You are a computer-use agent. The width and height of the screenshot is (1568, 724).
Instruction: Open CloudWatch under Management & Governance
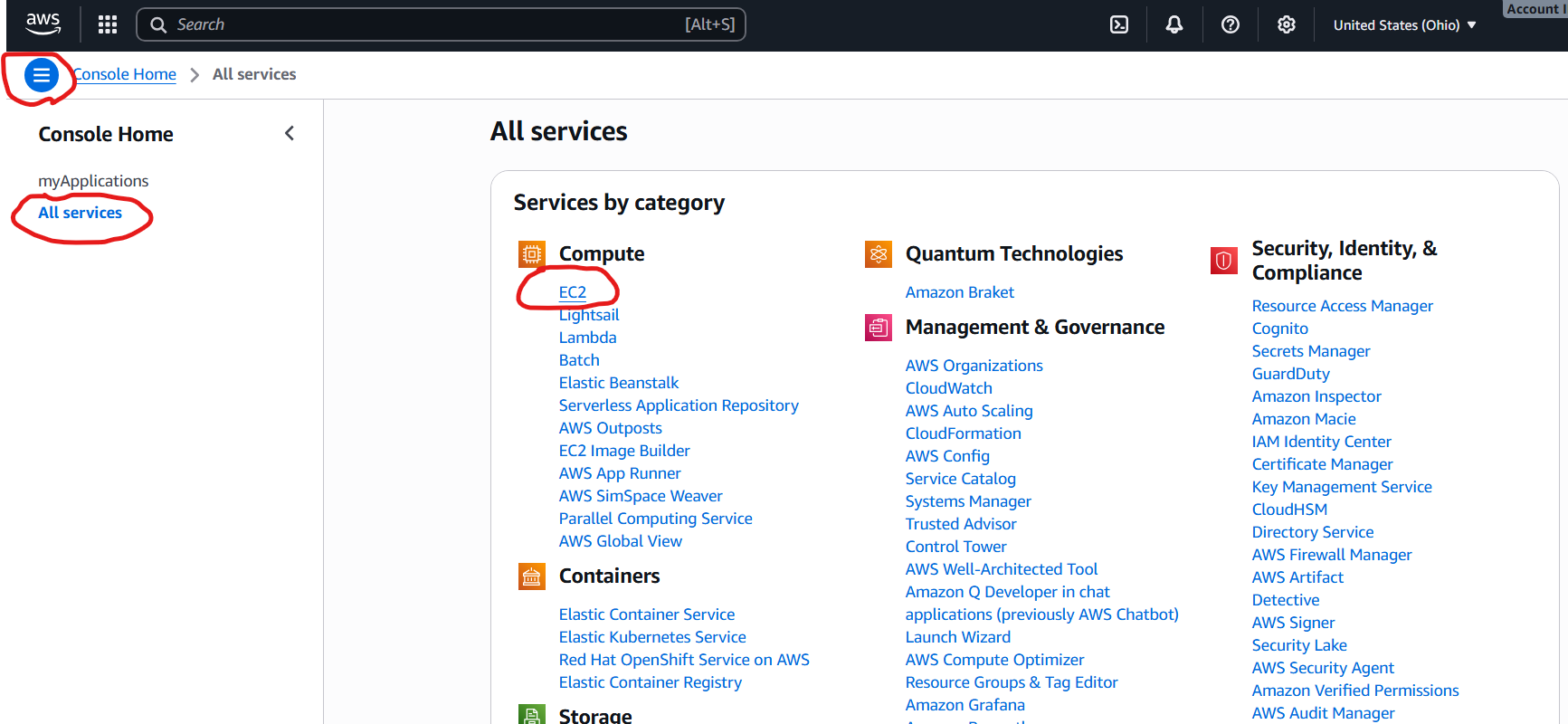pyautogui.click(x=948, y=388)
